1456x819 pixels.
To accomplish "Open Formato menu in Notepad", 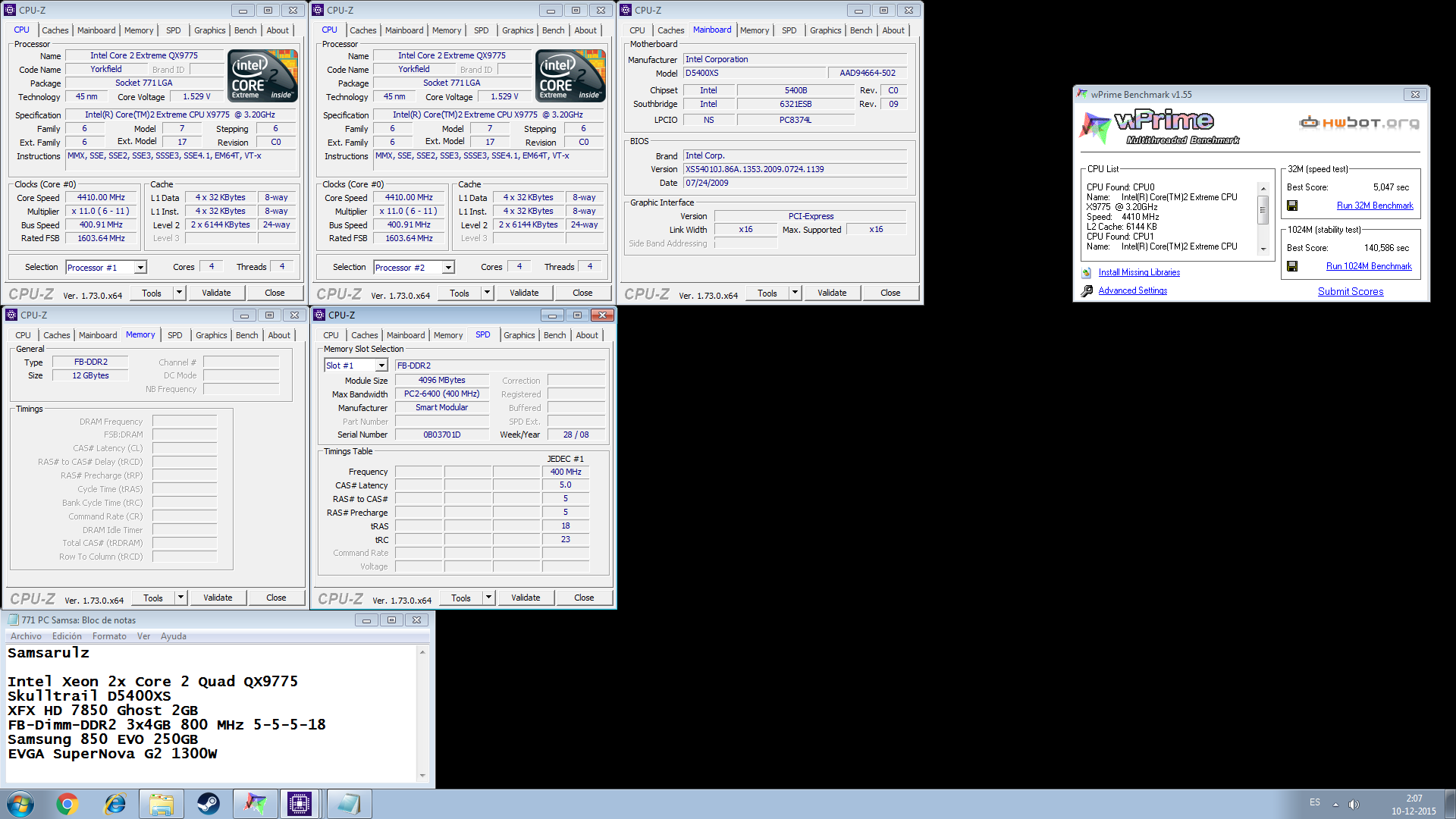I will tap(109, 636).
